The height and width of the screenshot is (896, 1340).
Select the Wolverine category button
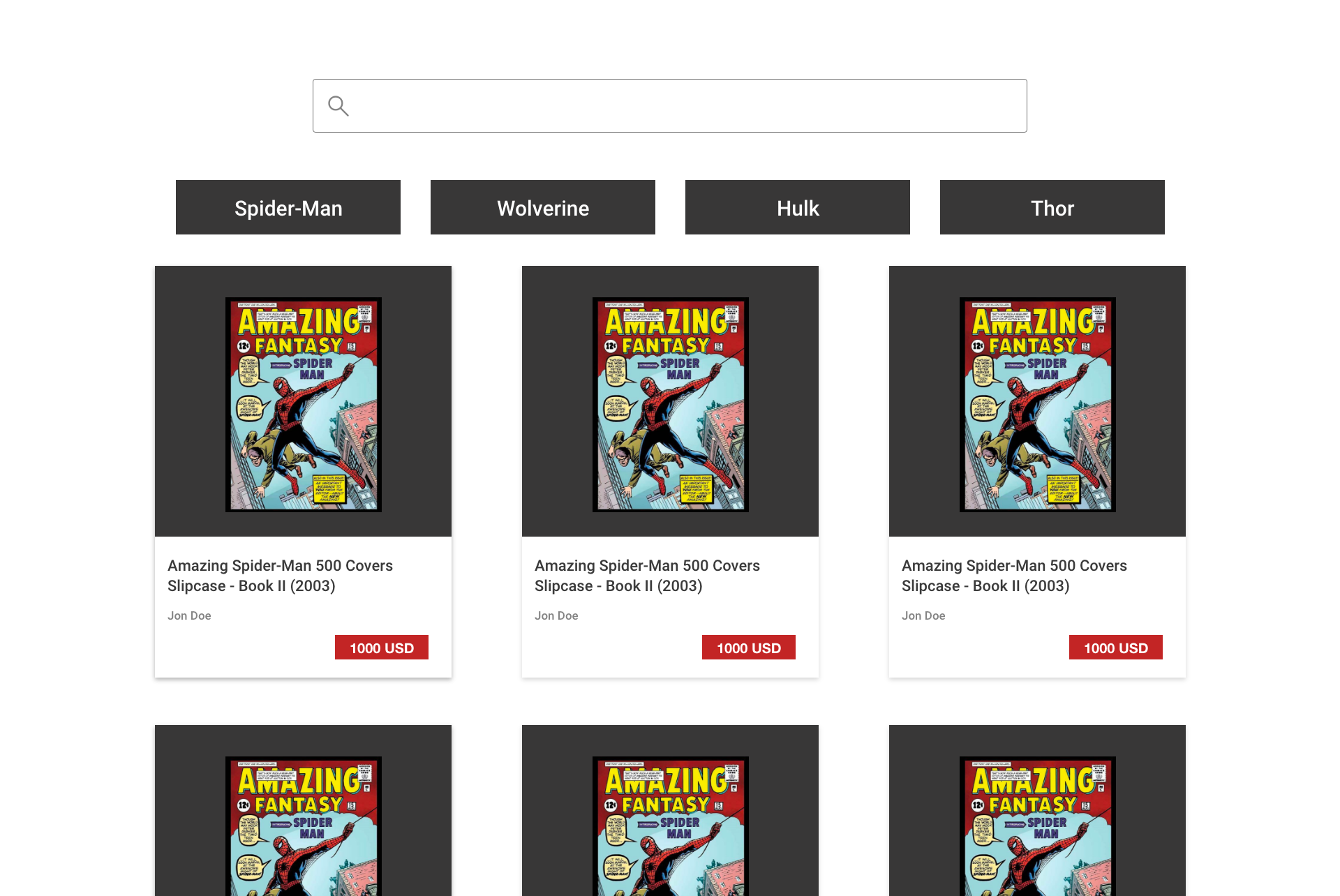pos(542,208)
